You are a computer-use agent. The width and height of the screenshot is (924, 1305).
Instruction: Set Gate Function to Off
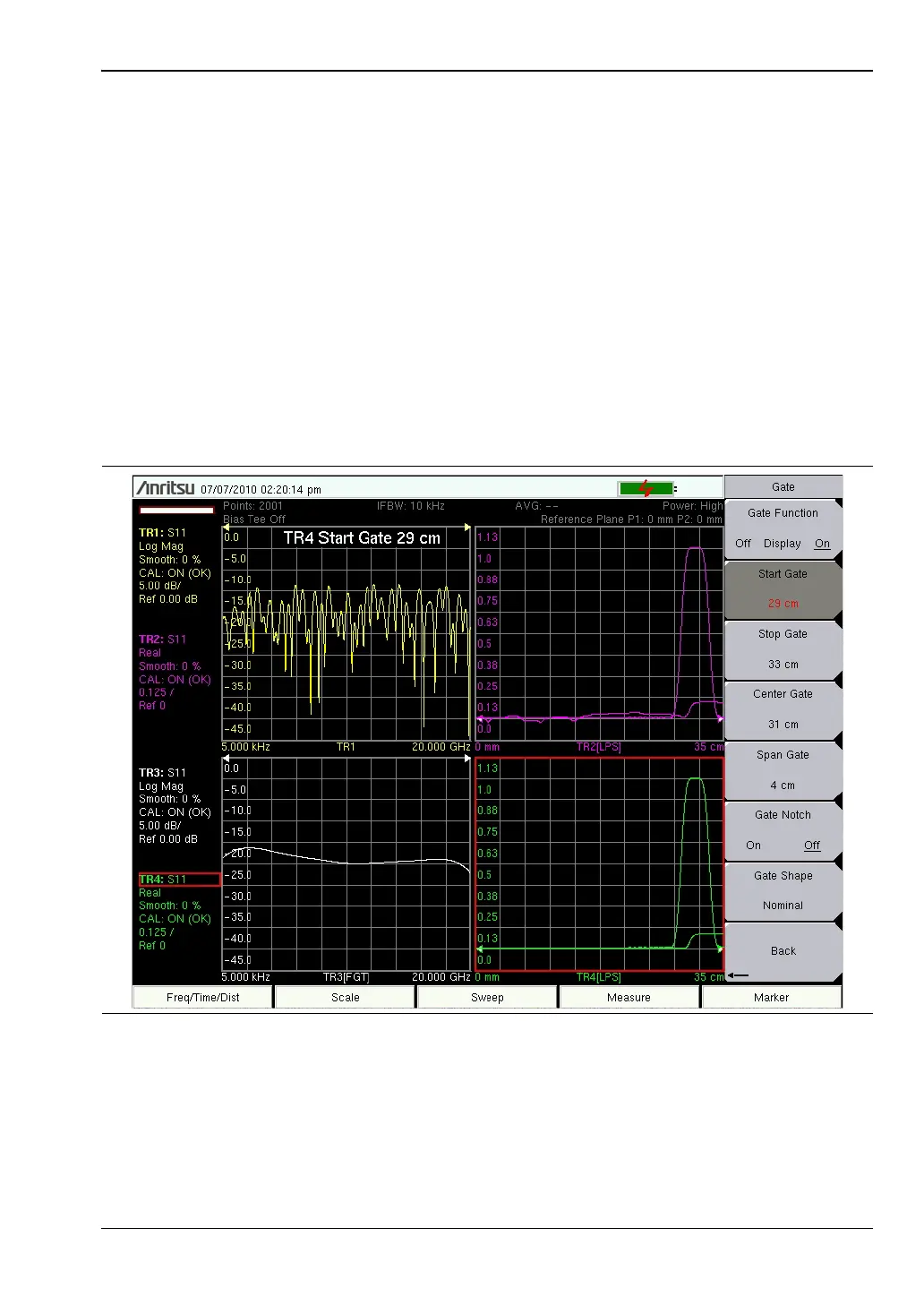coord(743,544)
